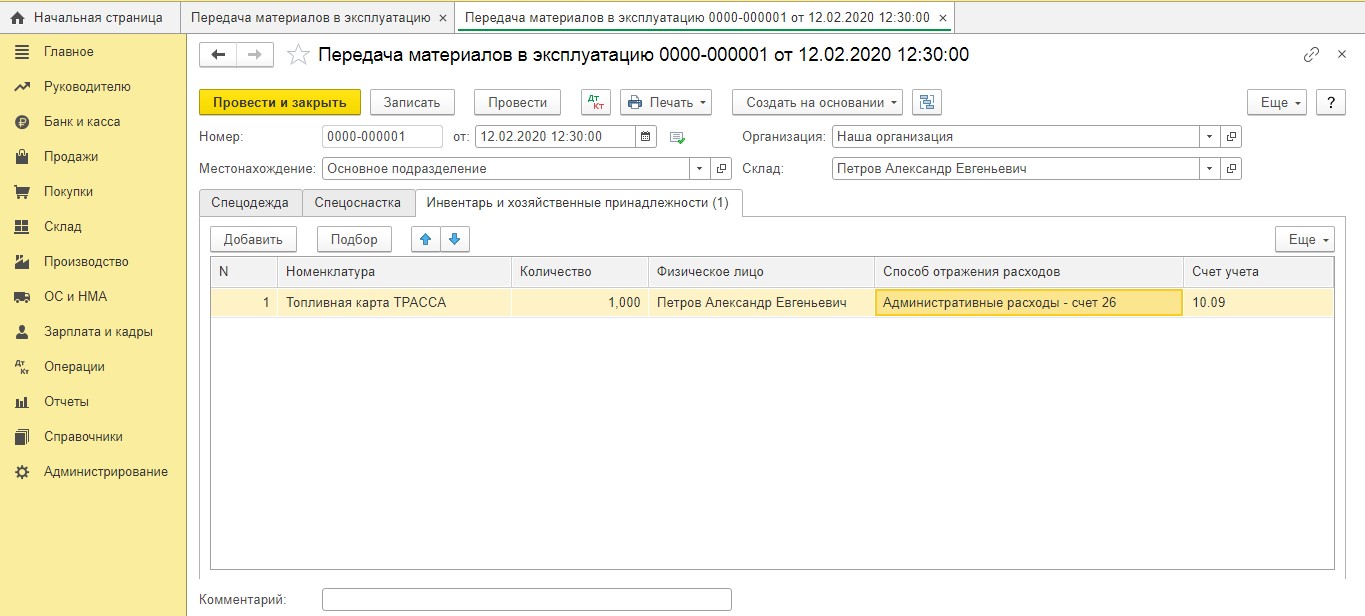Move the row down with blue arrow
This screenshot has width=1365, height=616.
(454, 239)
